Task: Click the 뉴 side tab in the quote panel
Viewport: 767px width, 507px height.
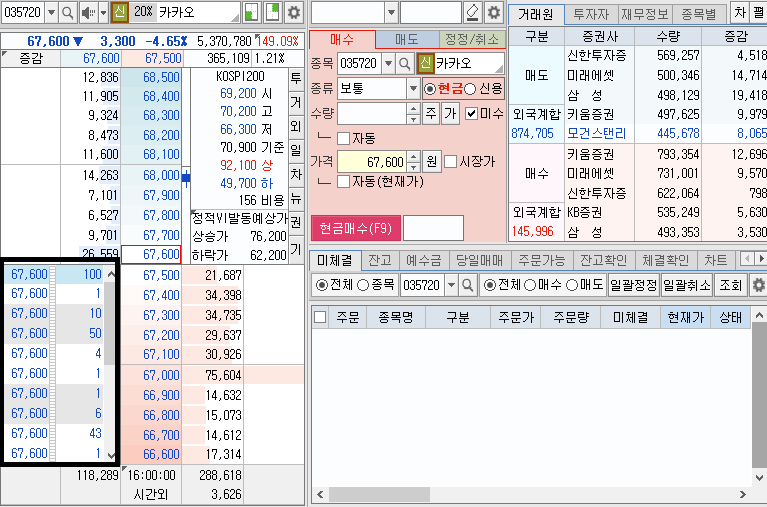Action: click(x=296, y=198)
